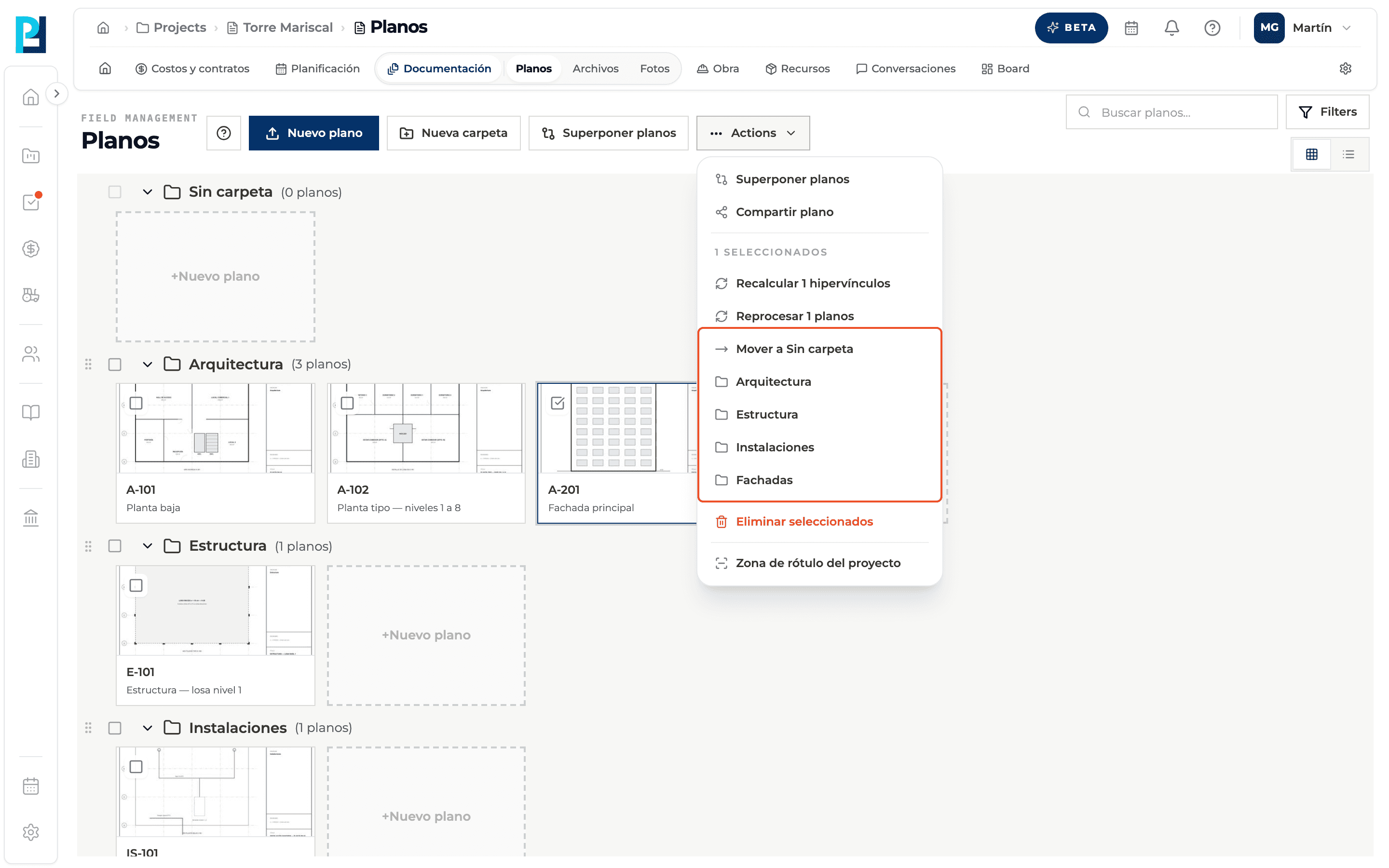Open the calendar icon in top bar
The height and width of the screenshot is (868, 1389).
tap(1130, 27)
